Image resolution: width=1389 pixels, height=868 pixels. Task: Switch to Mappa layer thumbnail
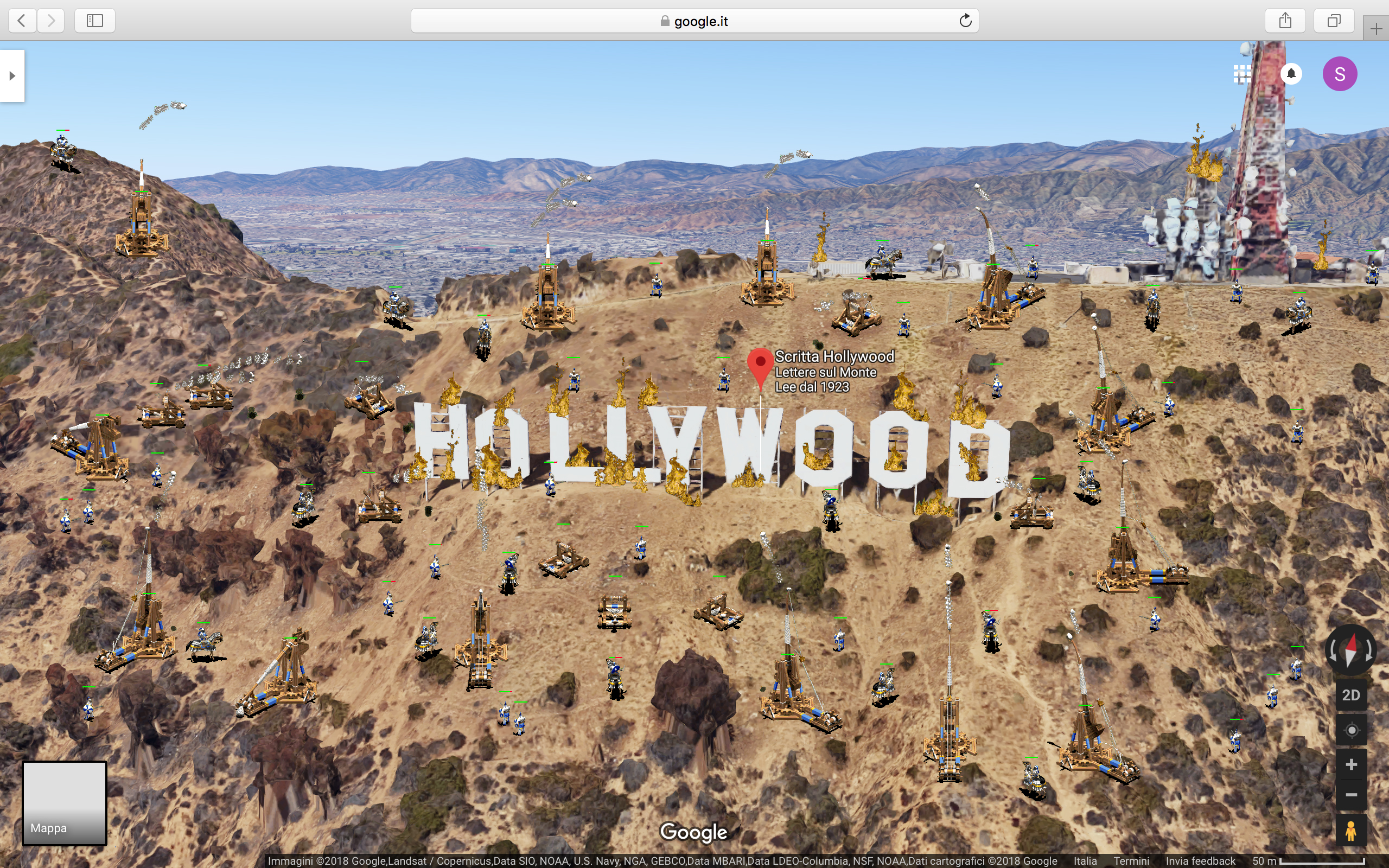tap(64, 803)
